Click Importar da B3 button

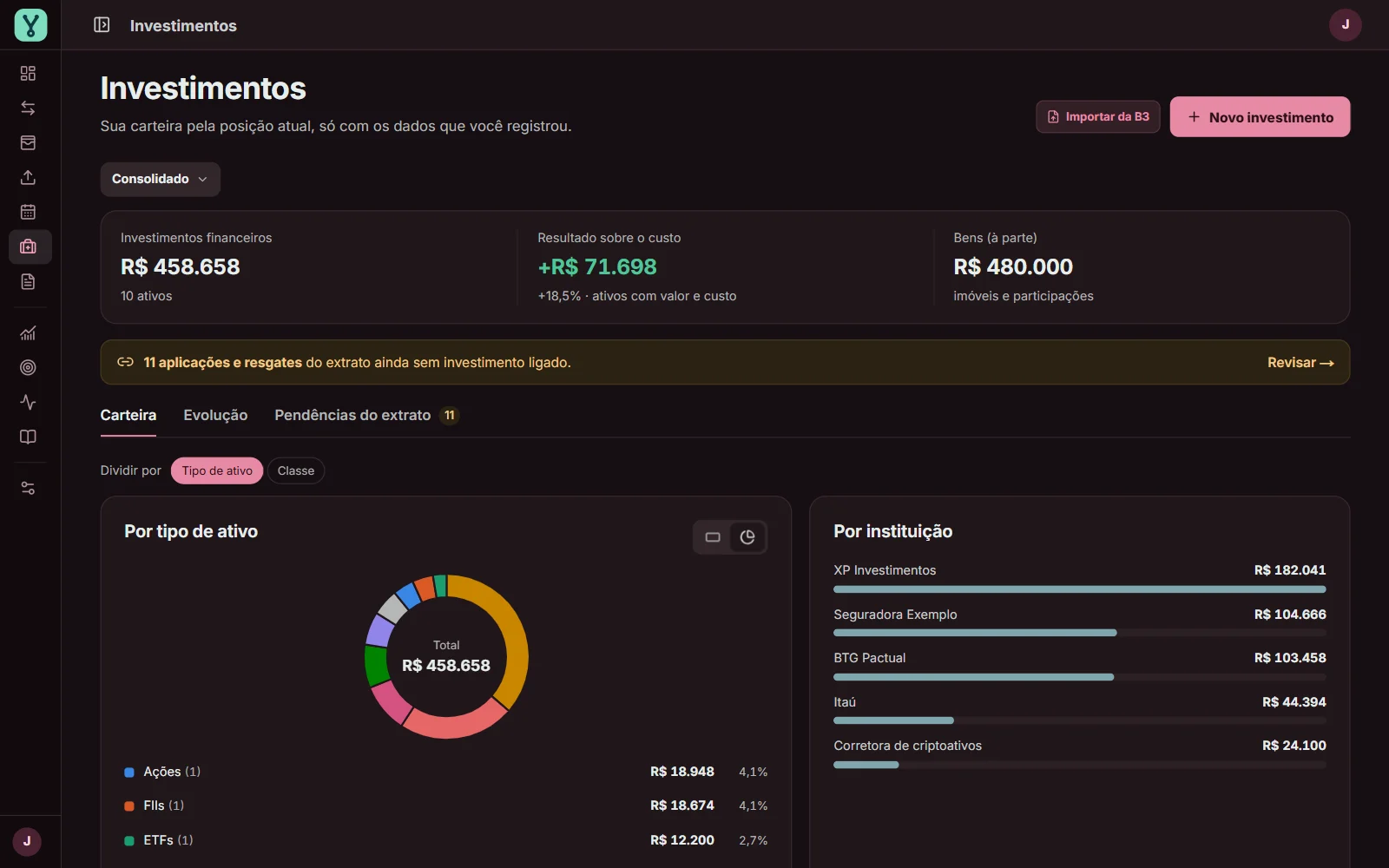(x=1098, y=116)
